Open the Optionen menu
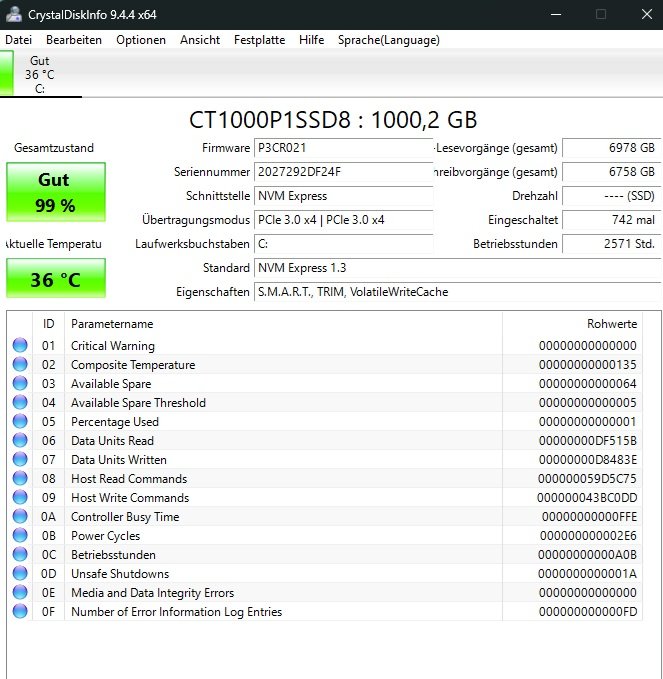Image resolution: width=663 pixels, height=679 pixels. point(141,40)
